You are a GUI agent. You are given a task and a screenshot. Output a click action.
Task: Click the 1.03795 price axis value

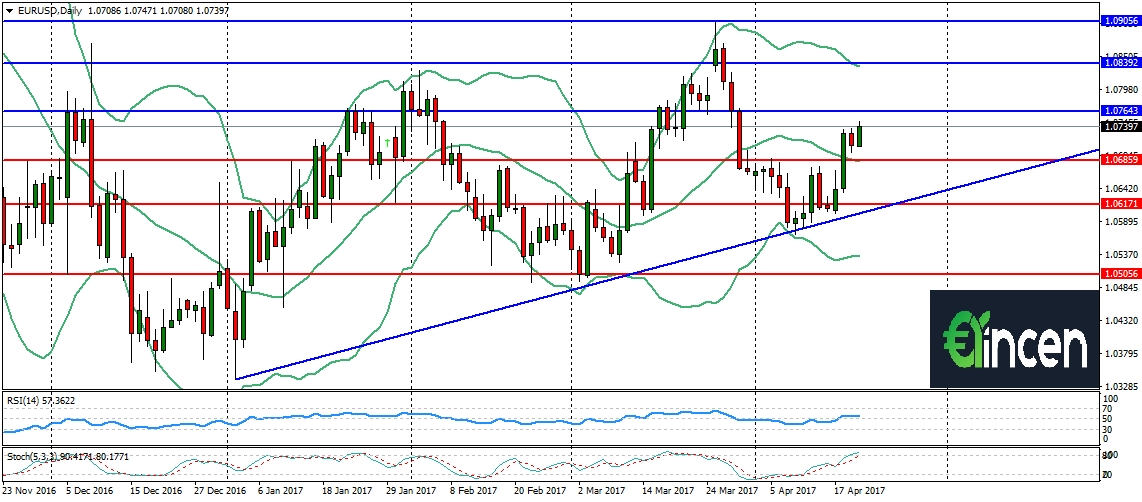pyautogui.click(x=1122, y=354)
